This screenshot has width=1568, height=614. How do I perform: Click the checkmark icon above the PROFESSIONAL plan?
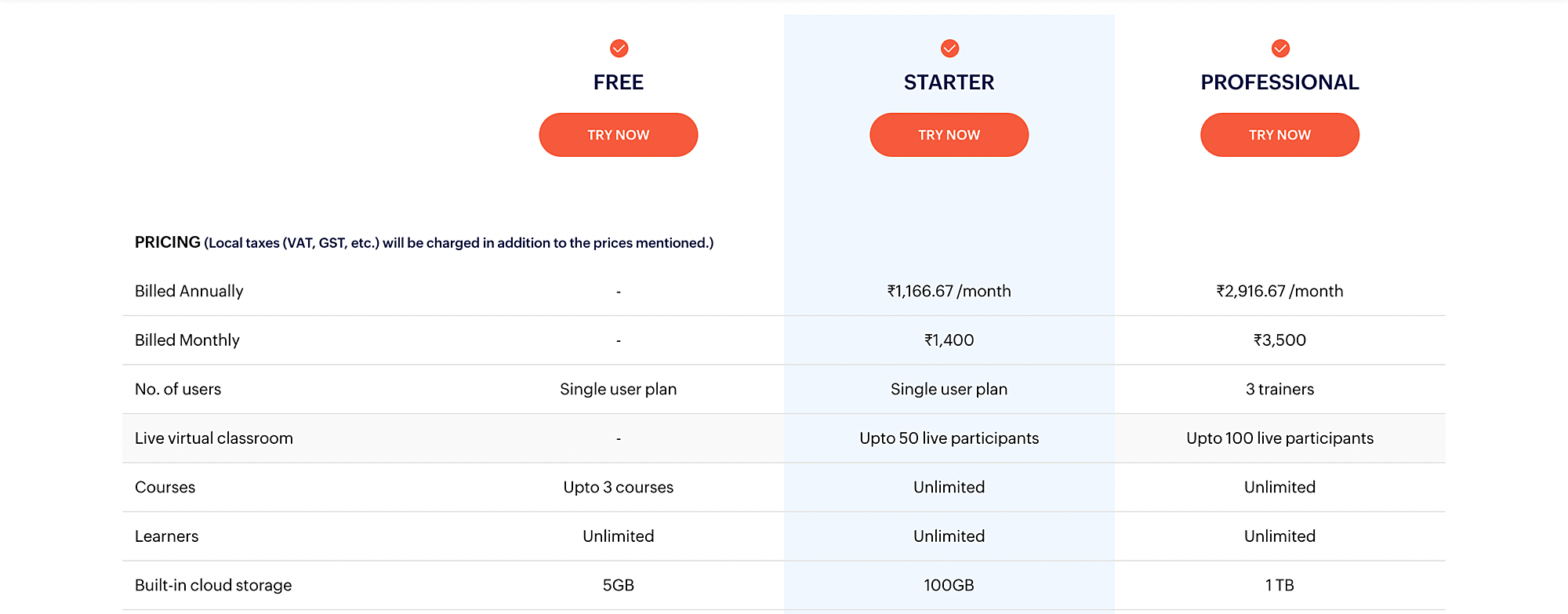tap(1280, 49)
